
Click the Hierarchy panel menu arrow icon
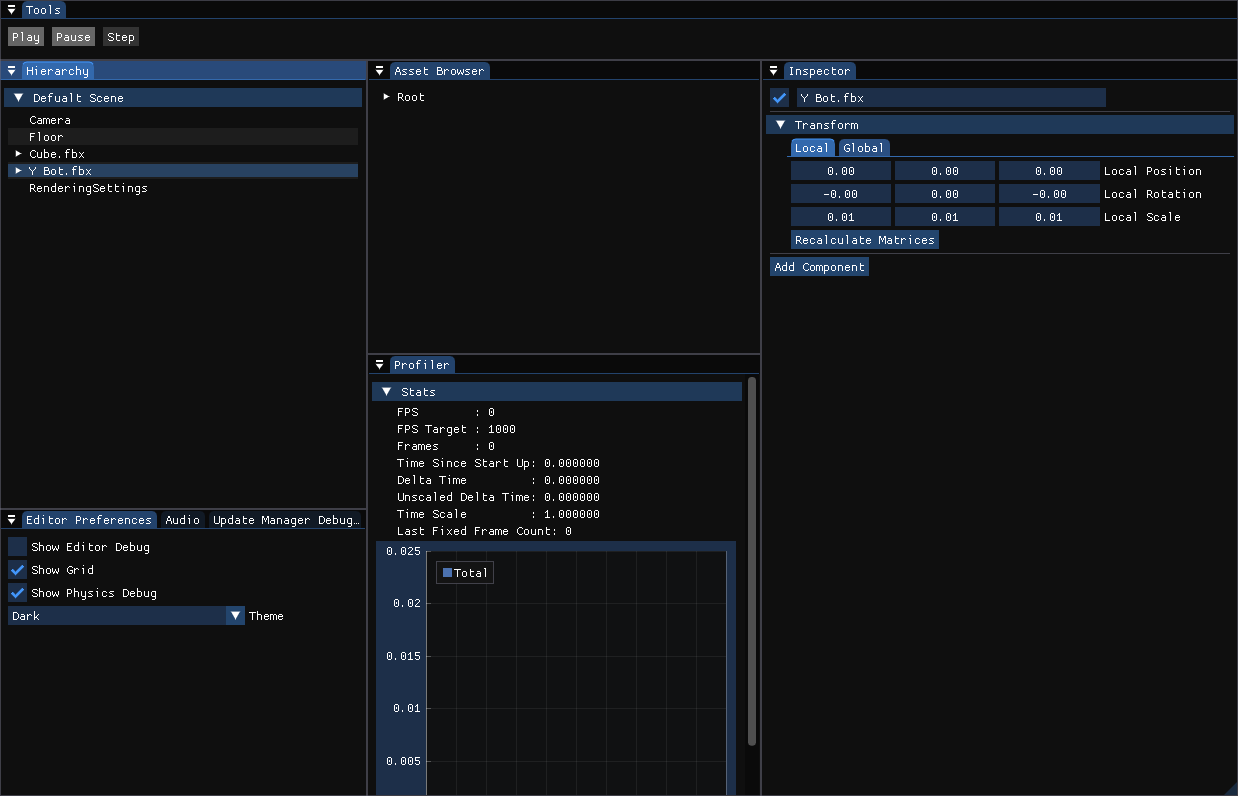click(11, 71)
